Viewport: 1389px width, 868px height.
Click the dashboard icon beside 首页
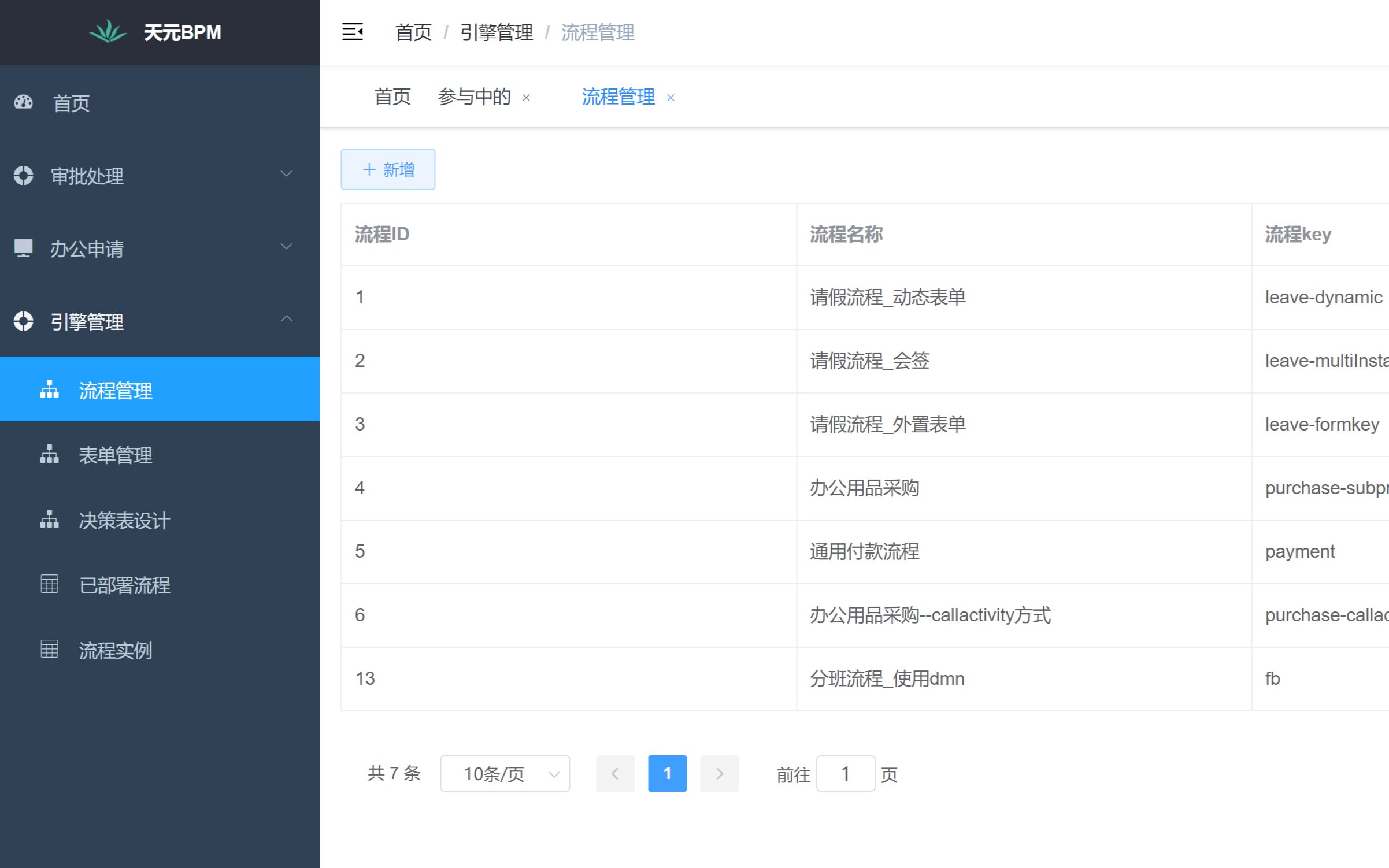[24, 102]
